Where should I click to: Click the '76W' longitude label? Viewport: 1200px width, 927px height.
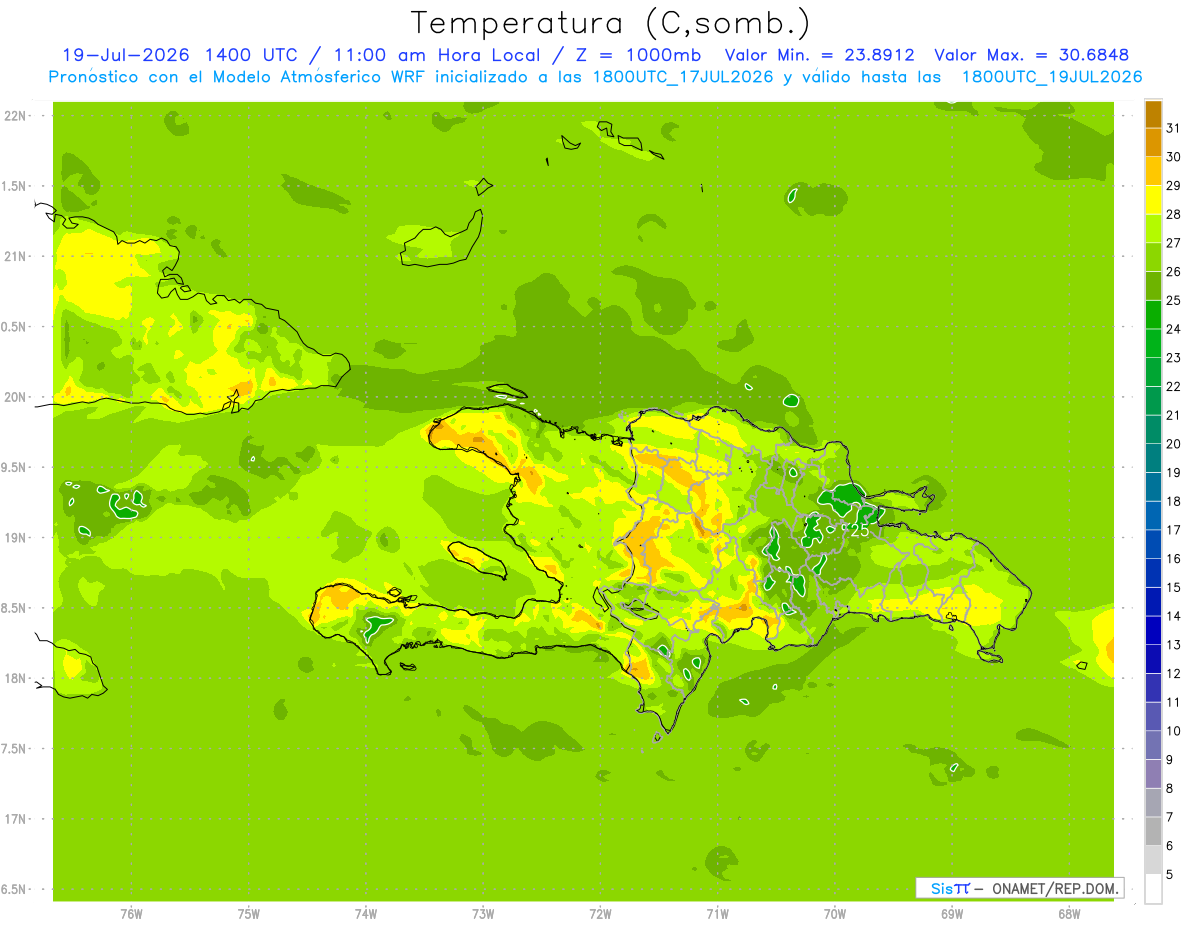pos(131,914)
